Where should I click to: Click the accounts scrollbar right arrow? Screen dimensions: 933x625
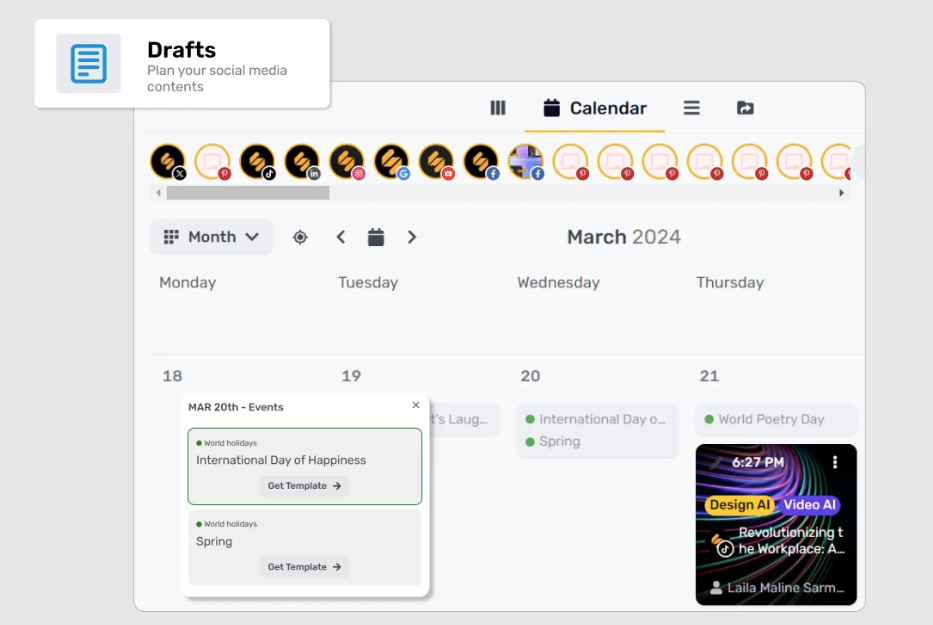pos(841,193)
